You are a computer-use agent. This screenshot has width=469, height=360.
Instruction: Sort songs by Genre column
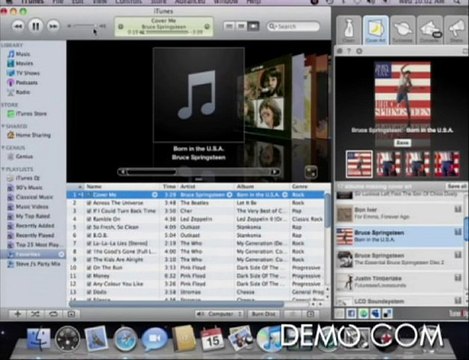tap(307, 187)
